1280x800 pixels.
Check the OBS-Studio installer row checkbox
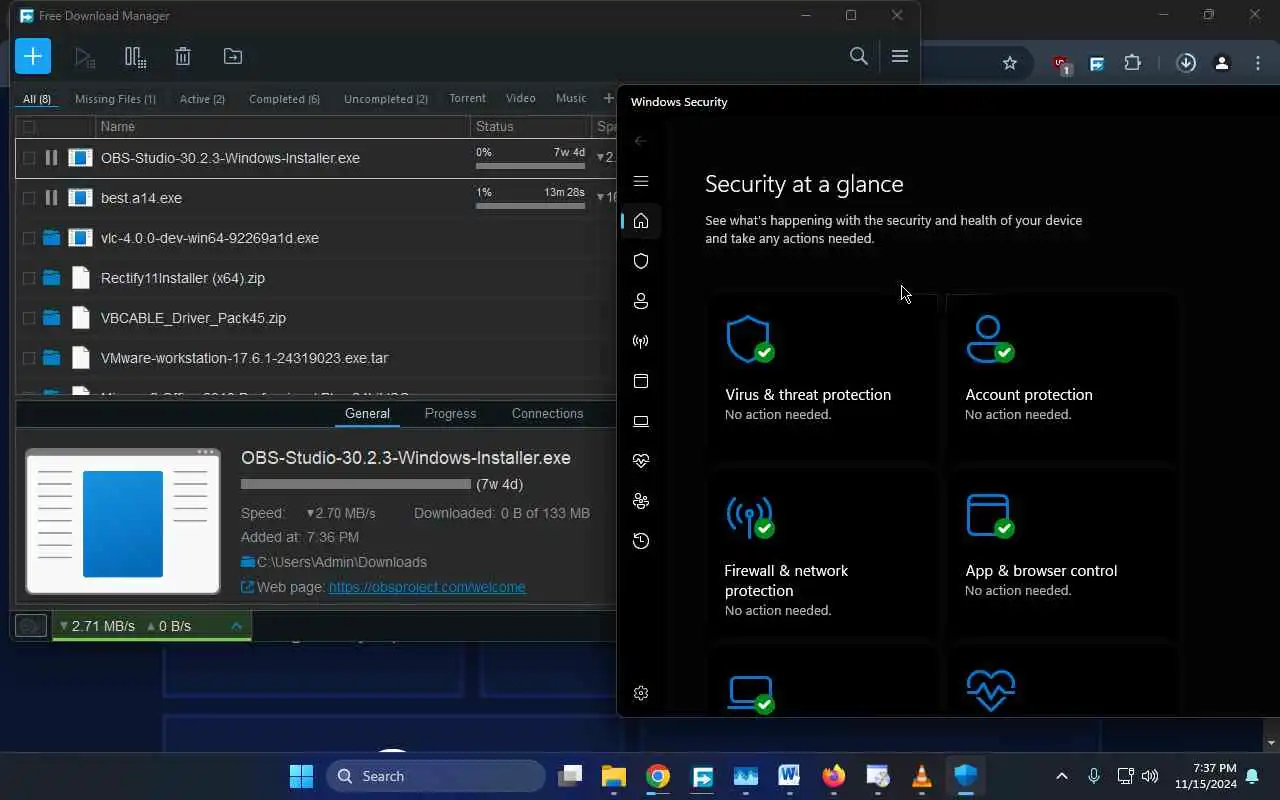point(29,158)
